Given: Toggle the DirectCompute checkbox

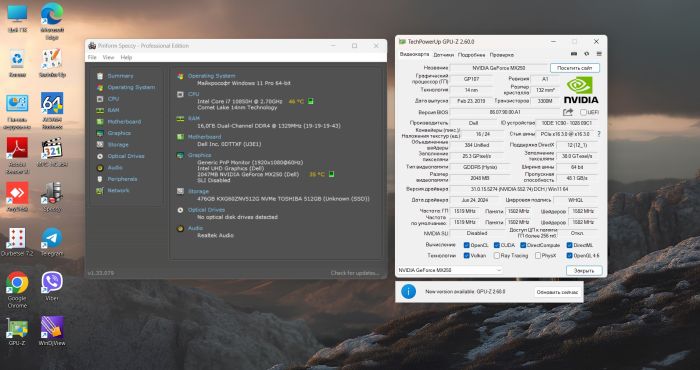Looking at the screenshot, I should [523, 245].
